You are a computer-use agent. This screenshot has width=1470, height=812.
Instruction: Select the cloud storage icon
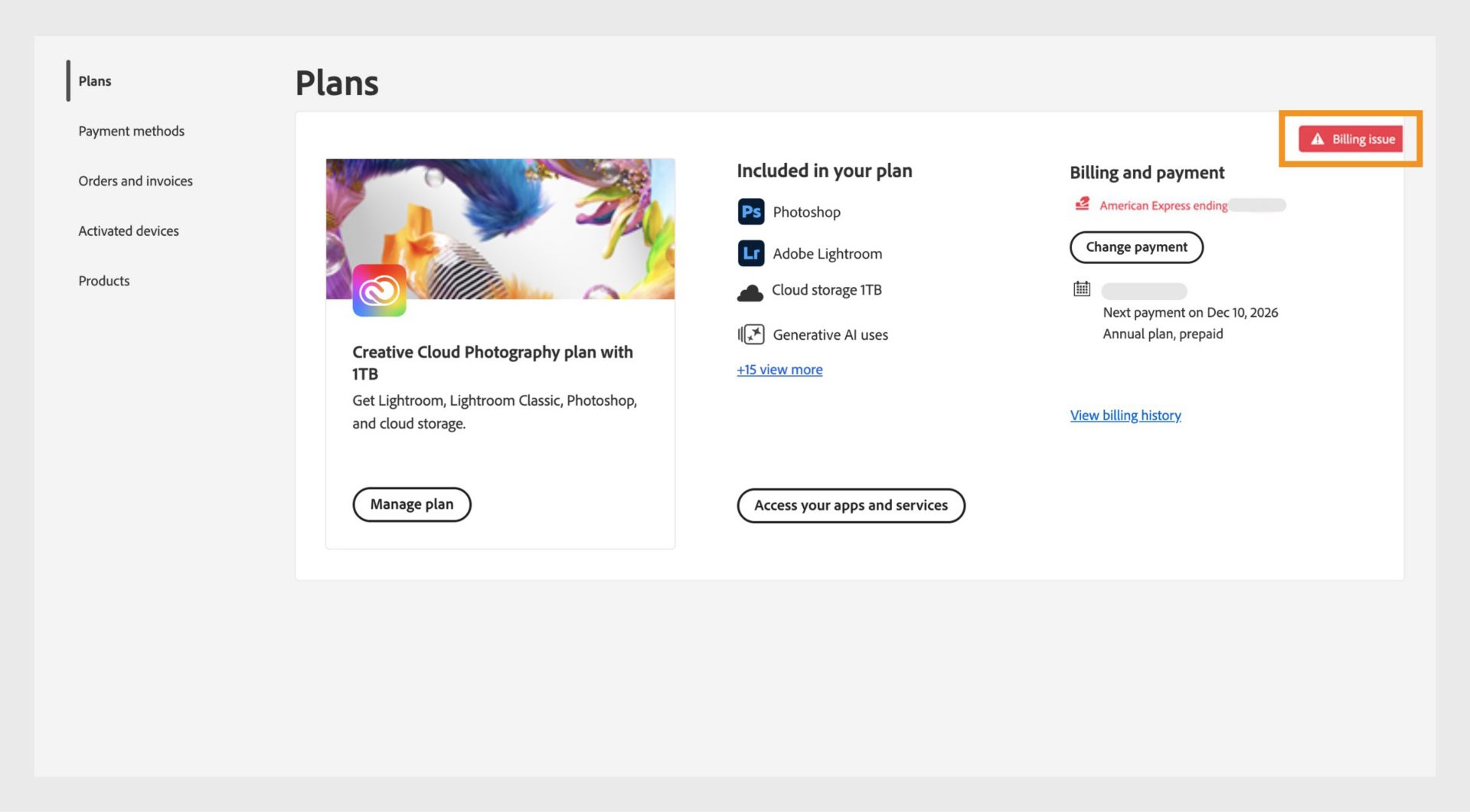(x=751, y=291)
